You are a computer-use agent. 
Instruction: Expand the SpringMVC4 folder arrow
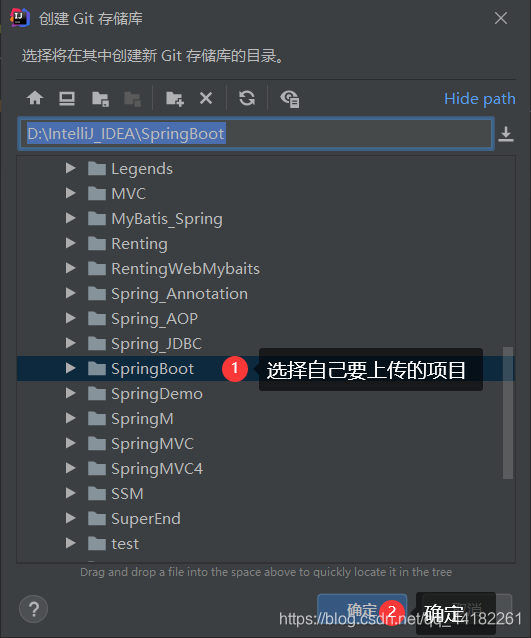(x=71, y=468)
